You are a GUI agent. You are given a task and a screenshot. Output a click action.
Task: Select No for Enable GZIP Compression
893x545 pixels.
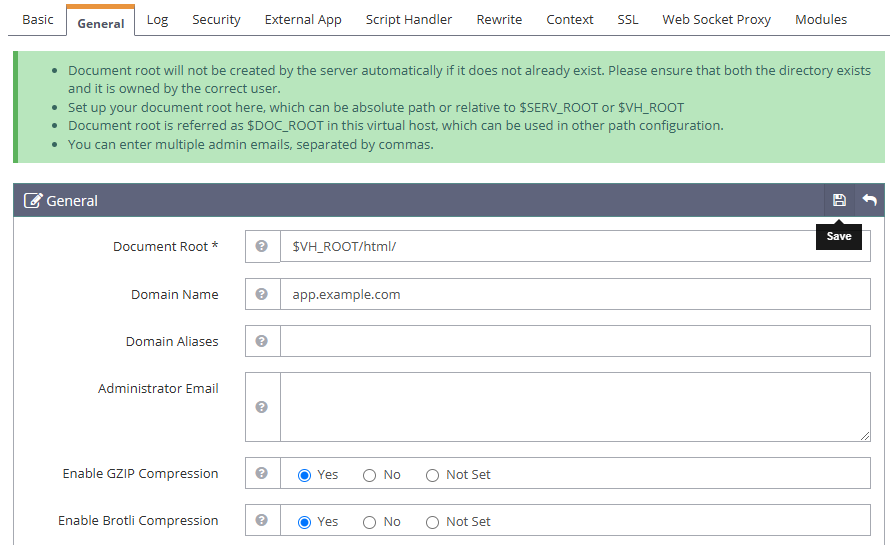coord(370,475)
